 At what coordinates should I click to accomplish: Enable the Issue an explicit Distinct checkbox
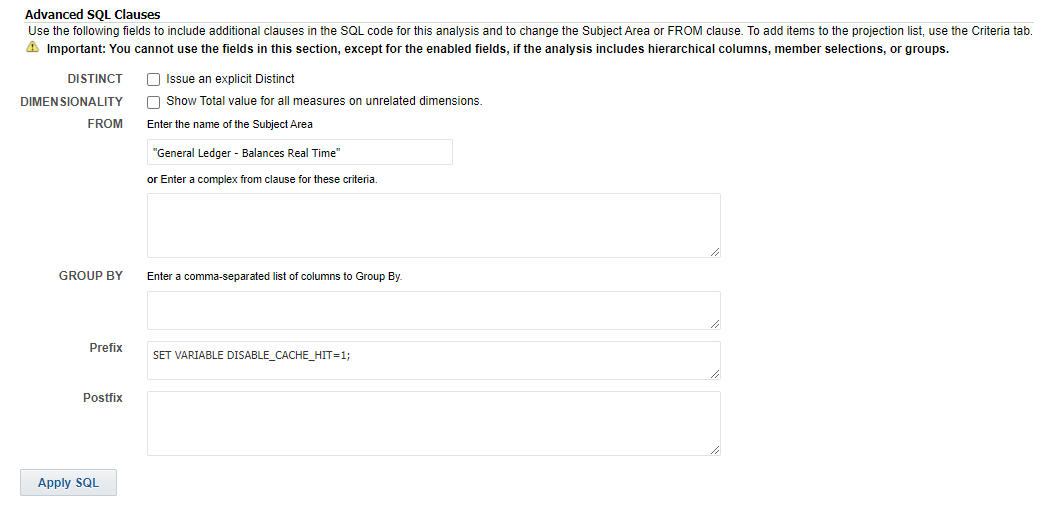pos(153,79)
